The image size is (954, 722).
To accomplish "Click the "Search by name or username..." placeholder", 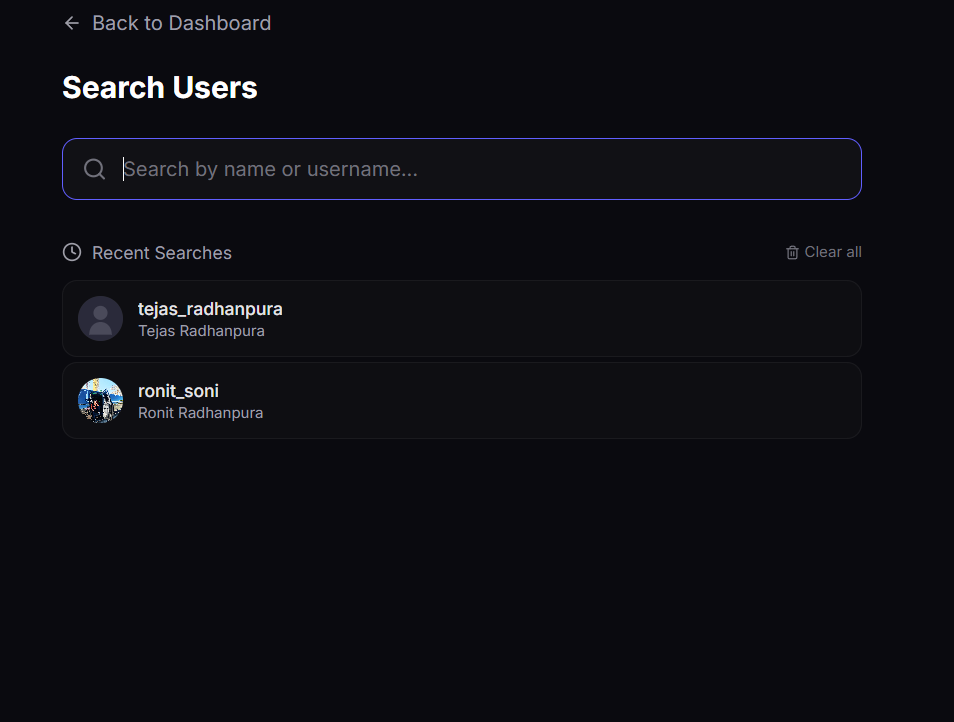I will [x=270, y=169].
